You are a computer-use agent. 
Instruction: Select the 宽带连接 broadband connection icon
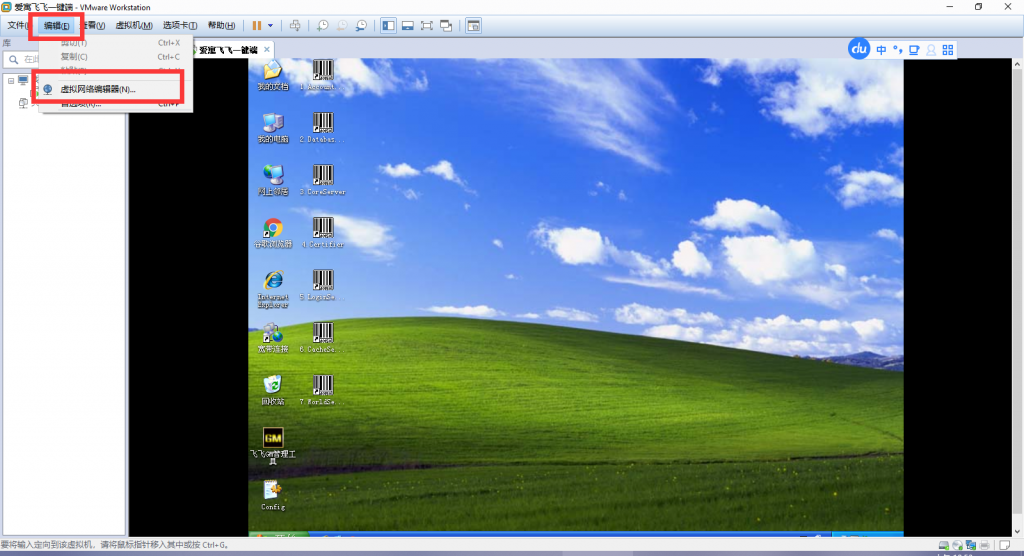[273, 338]
